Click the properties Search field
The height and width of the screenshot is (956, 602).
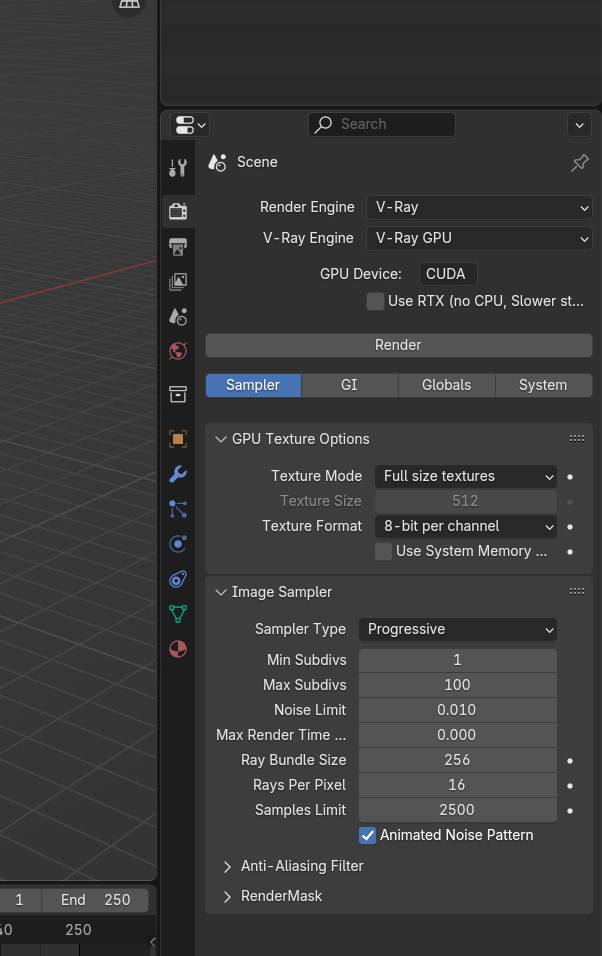pos(382,124)
